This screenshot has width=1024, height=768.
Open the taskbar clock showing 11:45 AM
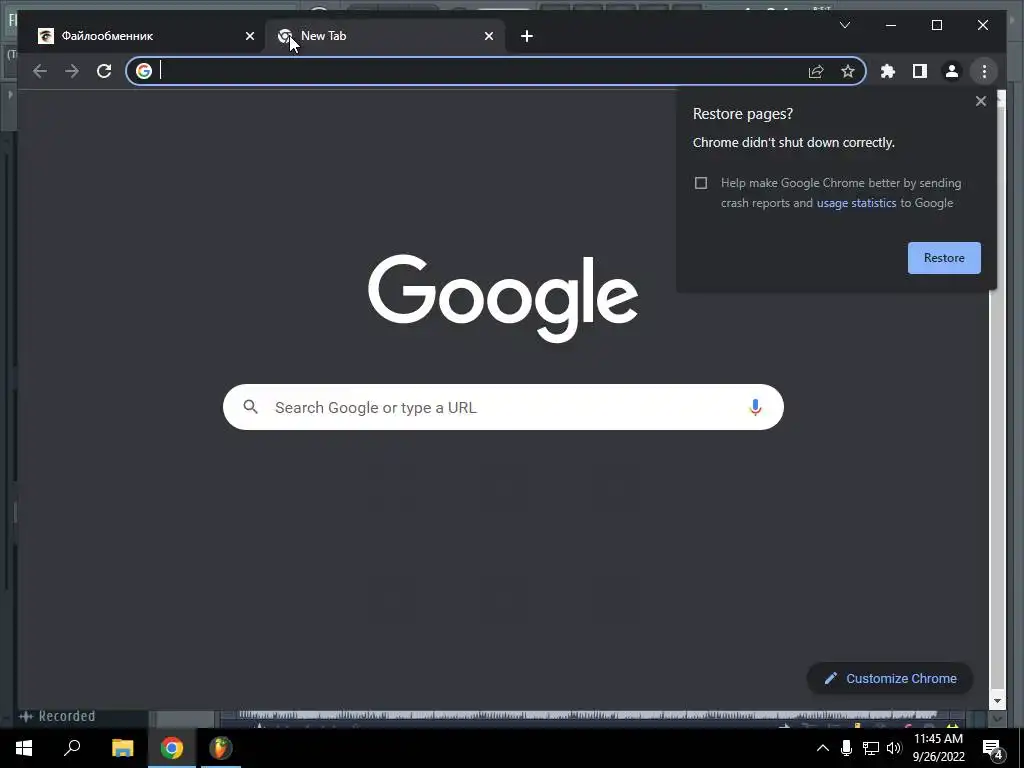pyautogui.click(x=938, y=748)
